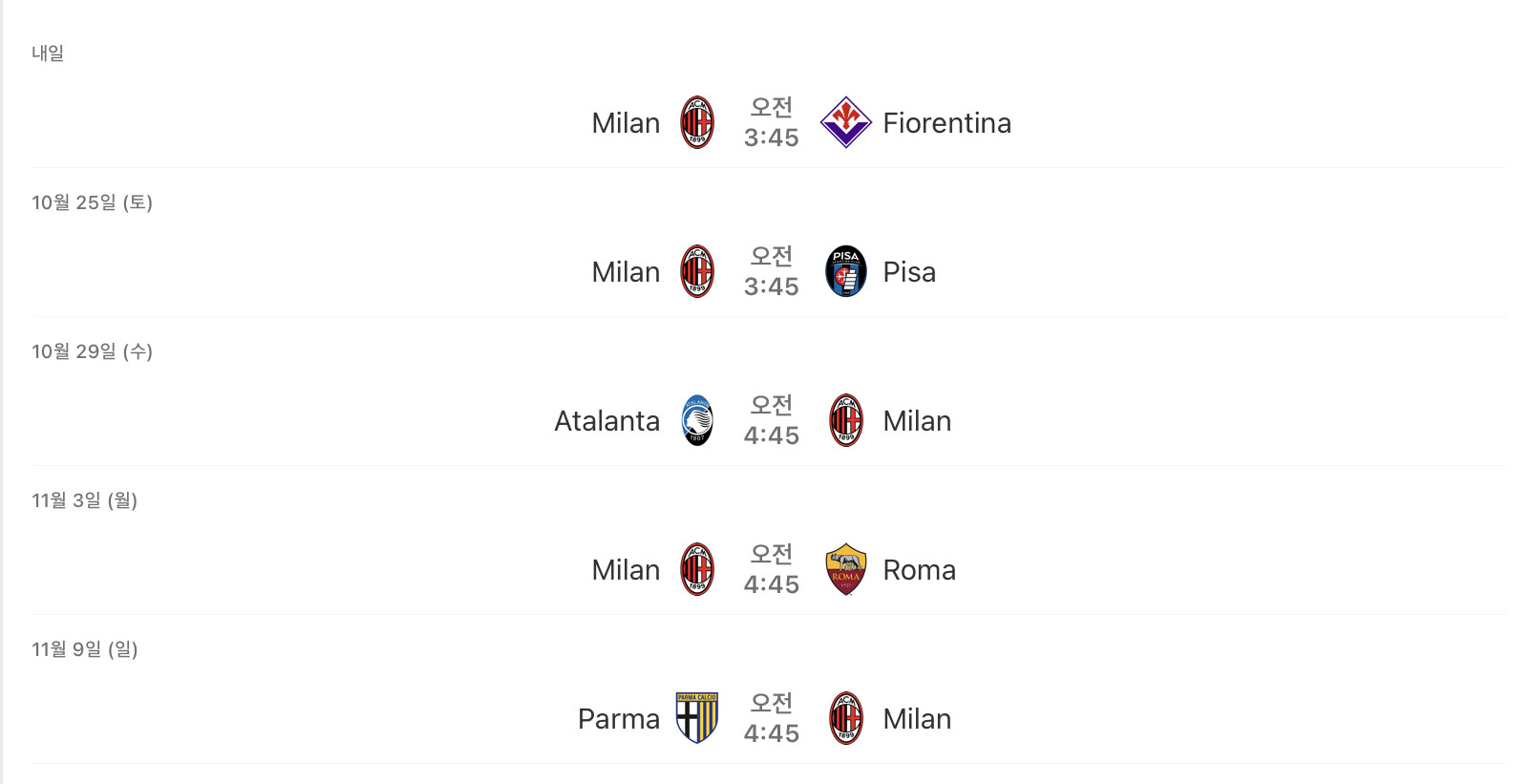Open the Pisa team name link
Viewport: 1531px width, 784px height.
click(909, 272)
